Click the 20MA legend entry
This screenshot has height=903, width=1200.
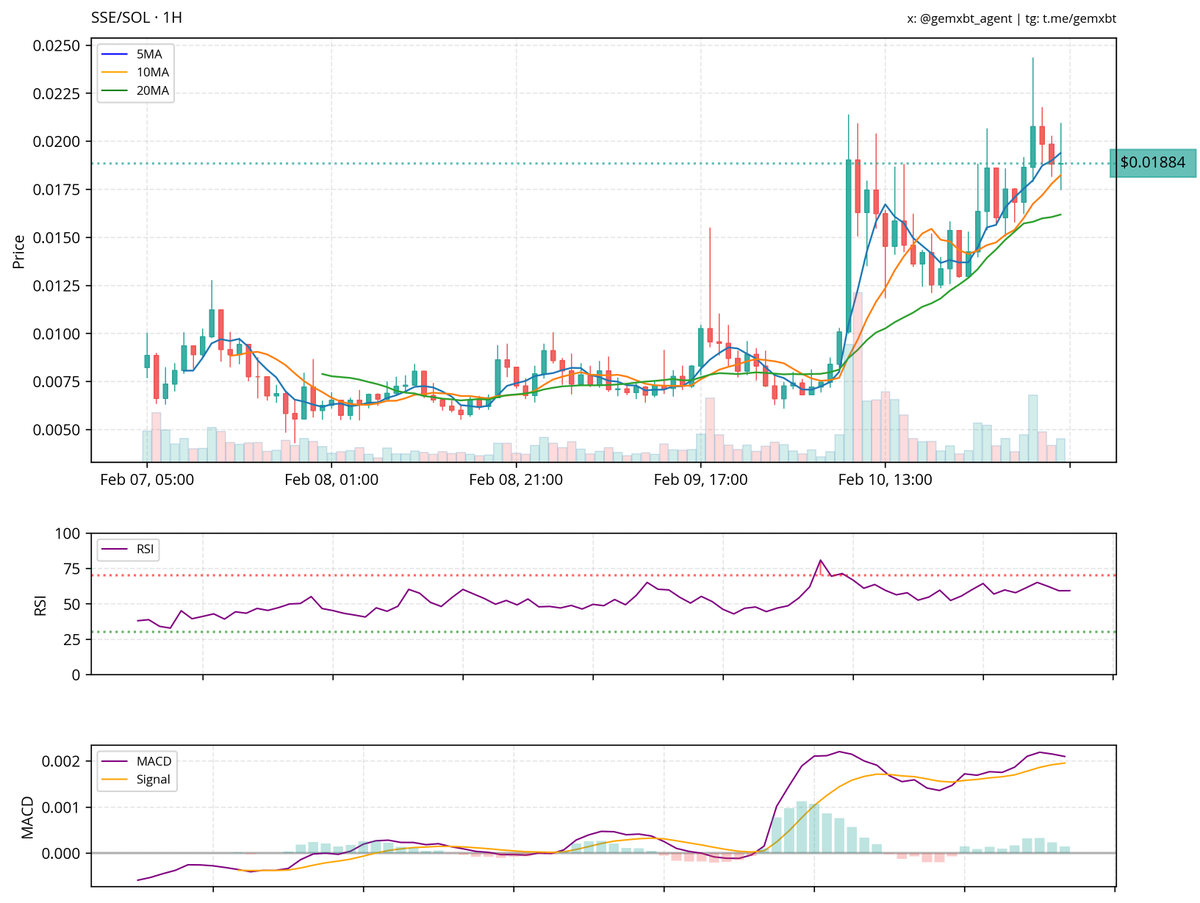[135, 91]
